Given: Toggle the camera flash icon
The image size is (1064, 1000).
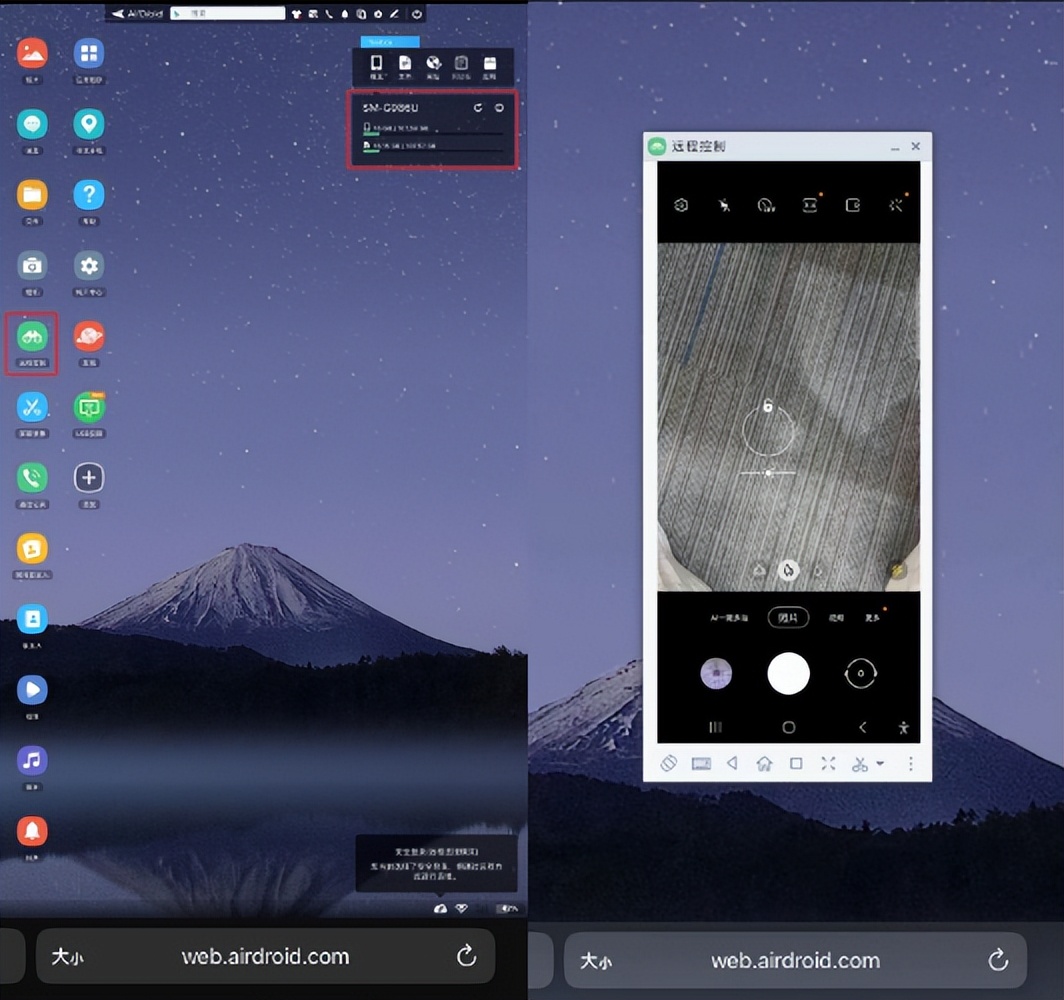Looking at the screenshot, I should pyautogui.click(x=724, y=205).
